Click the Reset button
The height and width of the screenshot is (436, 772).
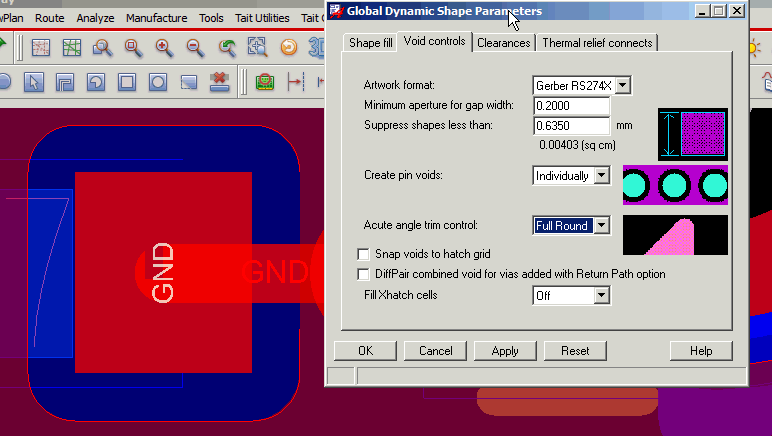575,351
